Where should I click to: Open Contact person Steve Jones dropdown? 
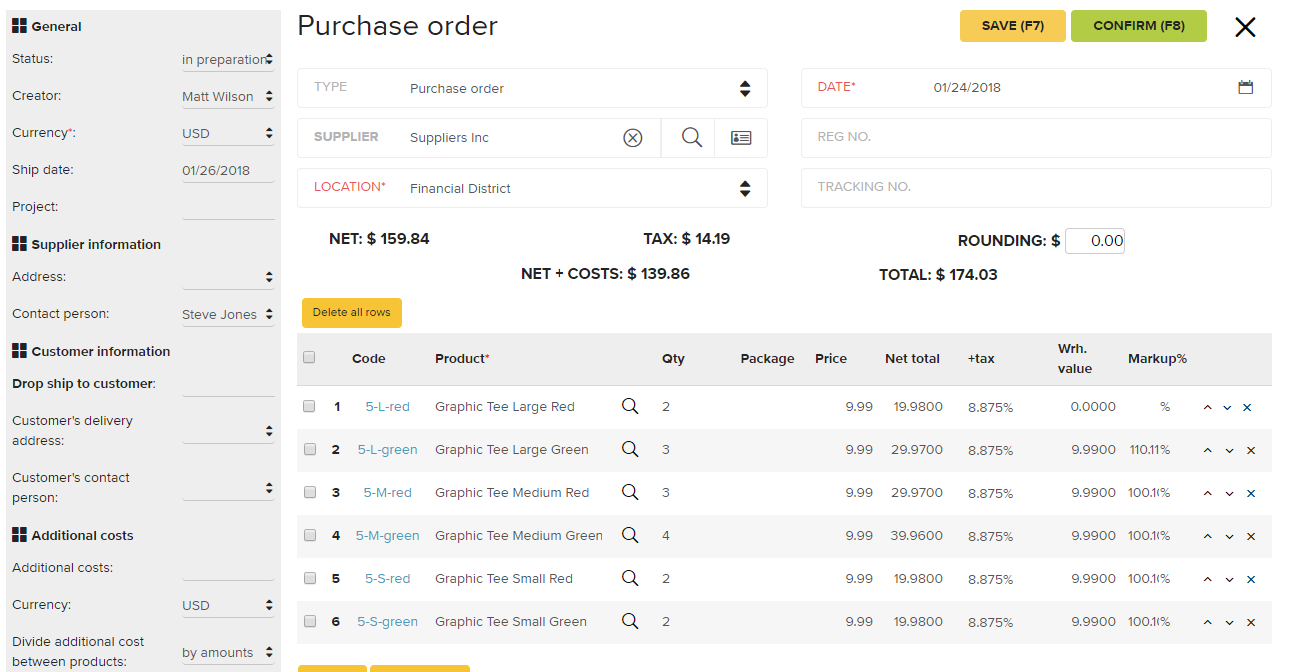point(228,315)
